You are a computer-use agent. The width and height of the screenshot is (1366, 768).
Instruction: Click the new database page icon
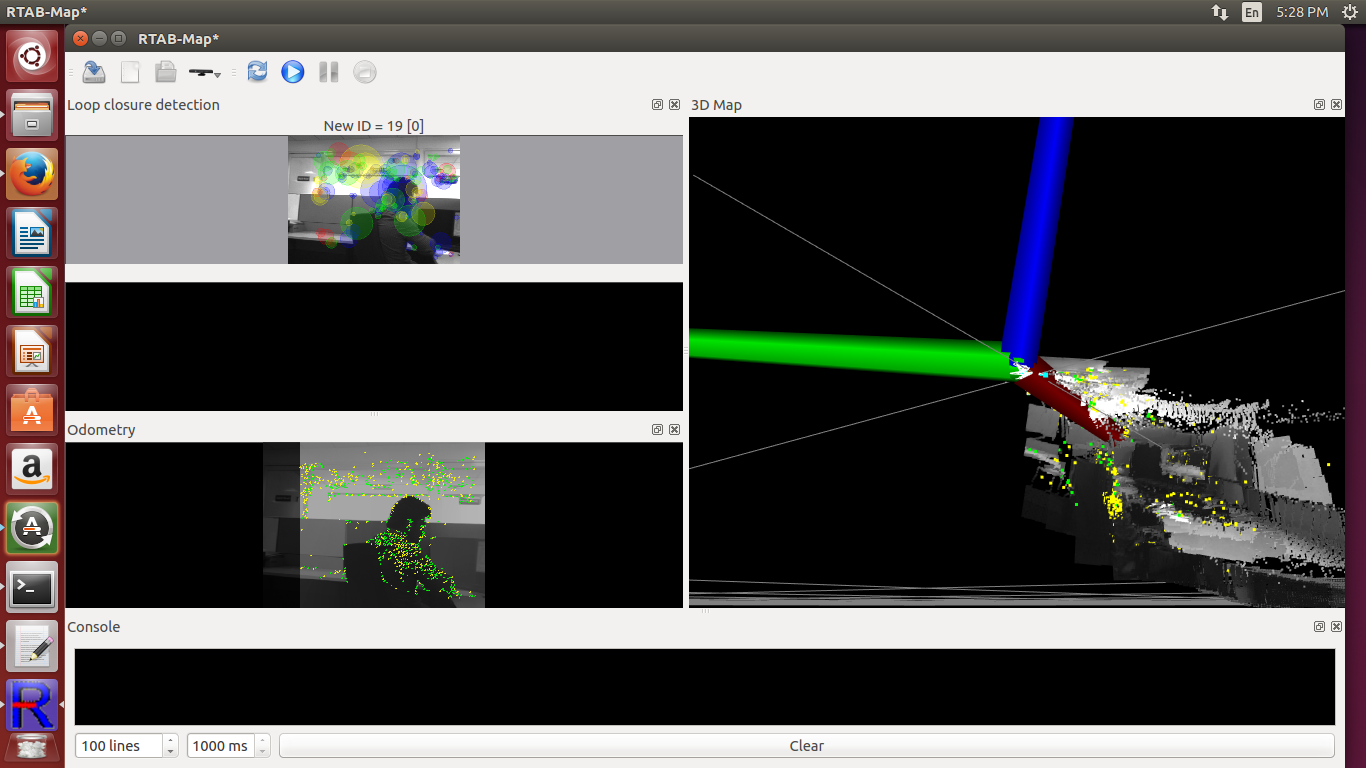pos(130,72)
